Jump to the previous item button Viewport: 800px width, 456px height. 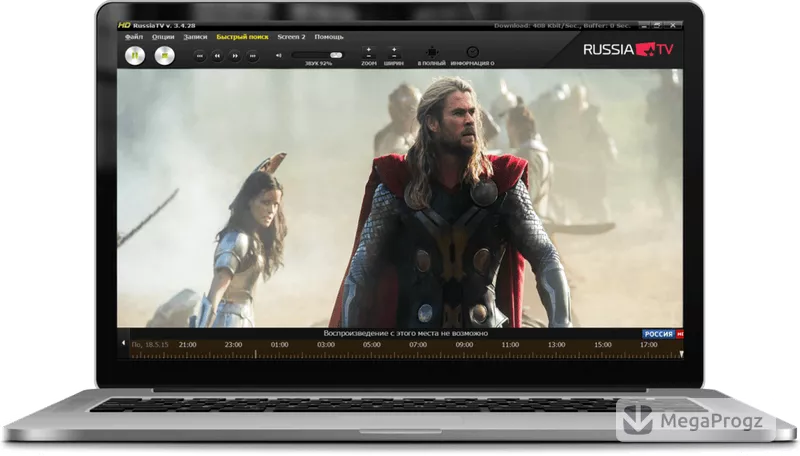200,56
